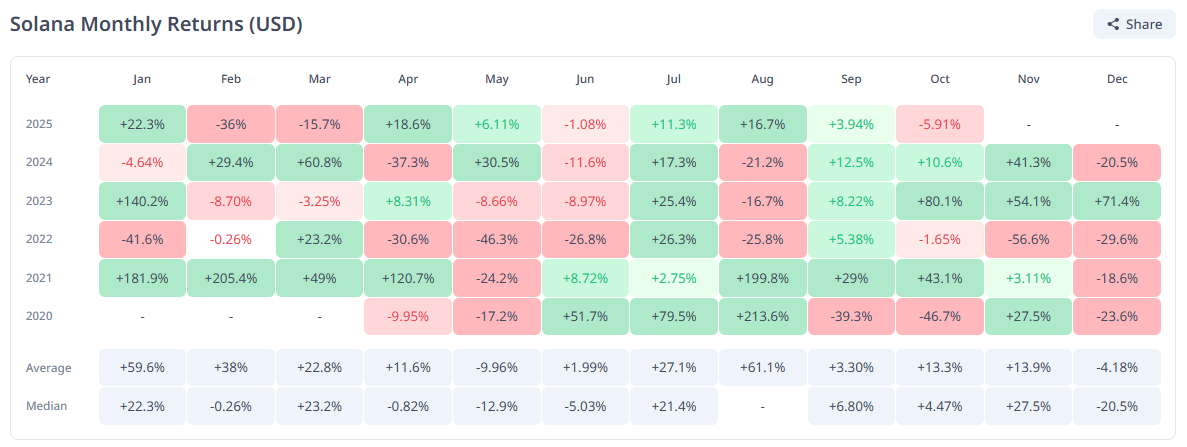
Task: Click the August average +61.1% cell
Action: (x=762, y=368)
